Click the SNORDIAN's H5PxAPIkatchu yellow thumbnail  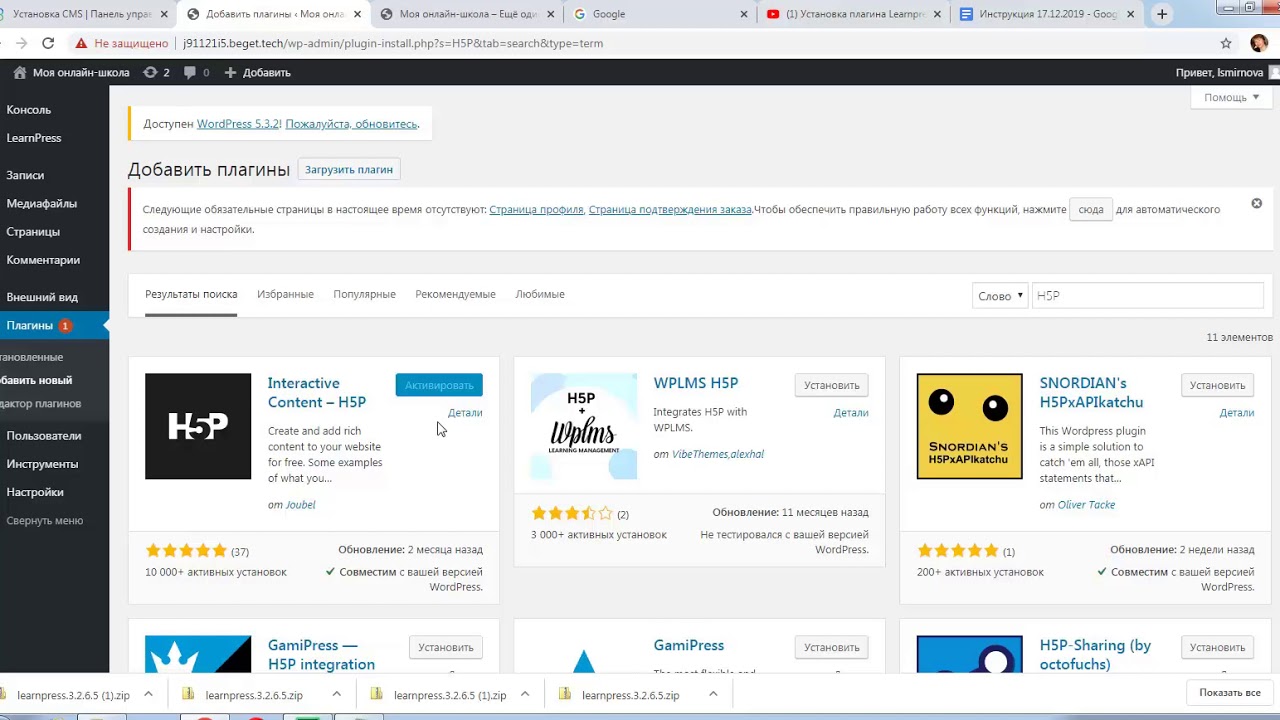970,426
